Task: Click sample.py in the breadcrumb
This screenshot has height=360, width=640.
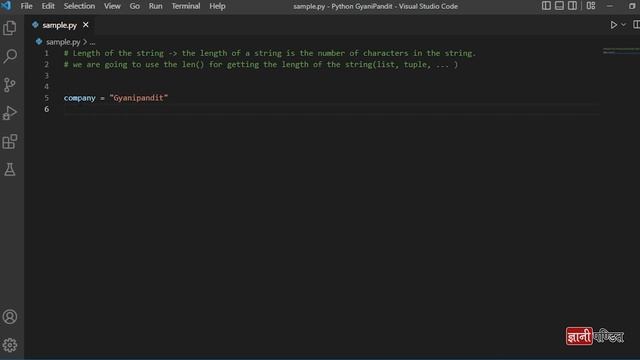Action: click(63, 42)
